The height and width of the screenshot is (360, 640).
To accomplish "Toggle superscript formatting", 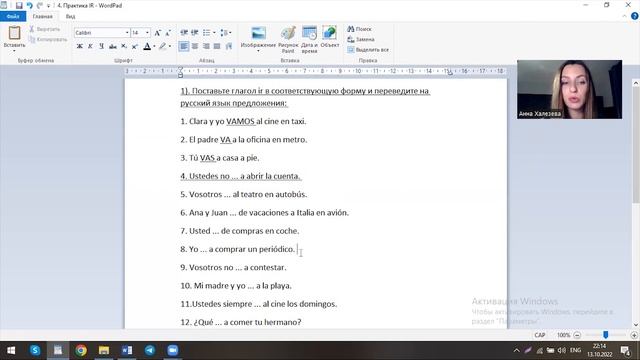I will point(135,47).
